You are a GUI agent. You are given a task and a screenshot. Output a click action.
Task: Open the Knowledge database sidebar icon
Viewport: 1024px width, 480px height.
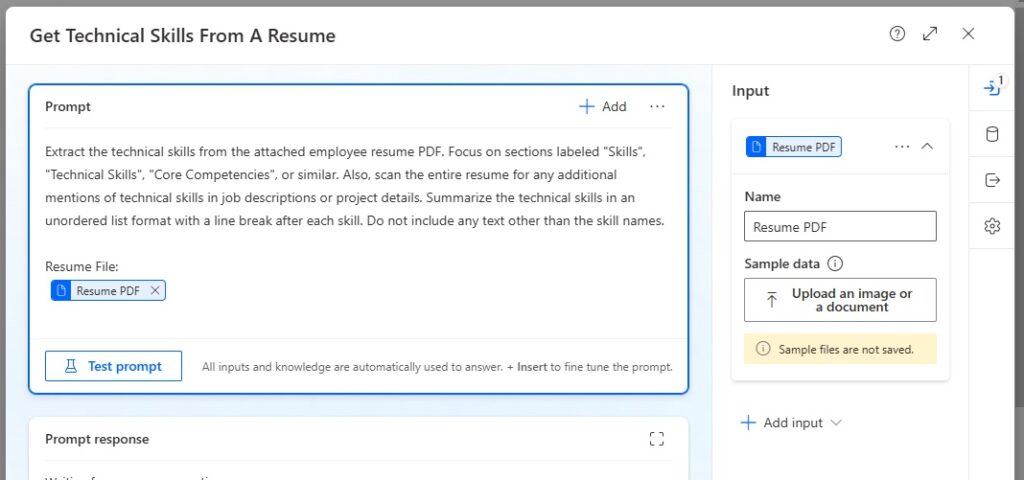coord(992,135)
